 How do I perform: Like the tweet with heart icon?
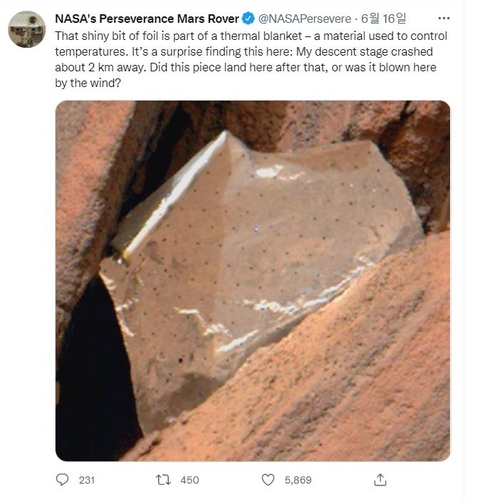(268, 480)
